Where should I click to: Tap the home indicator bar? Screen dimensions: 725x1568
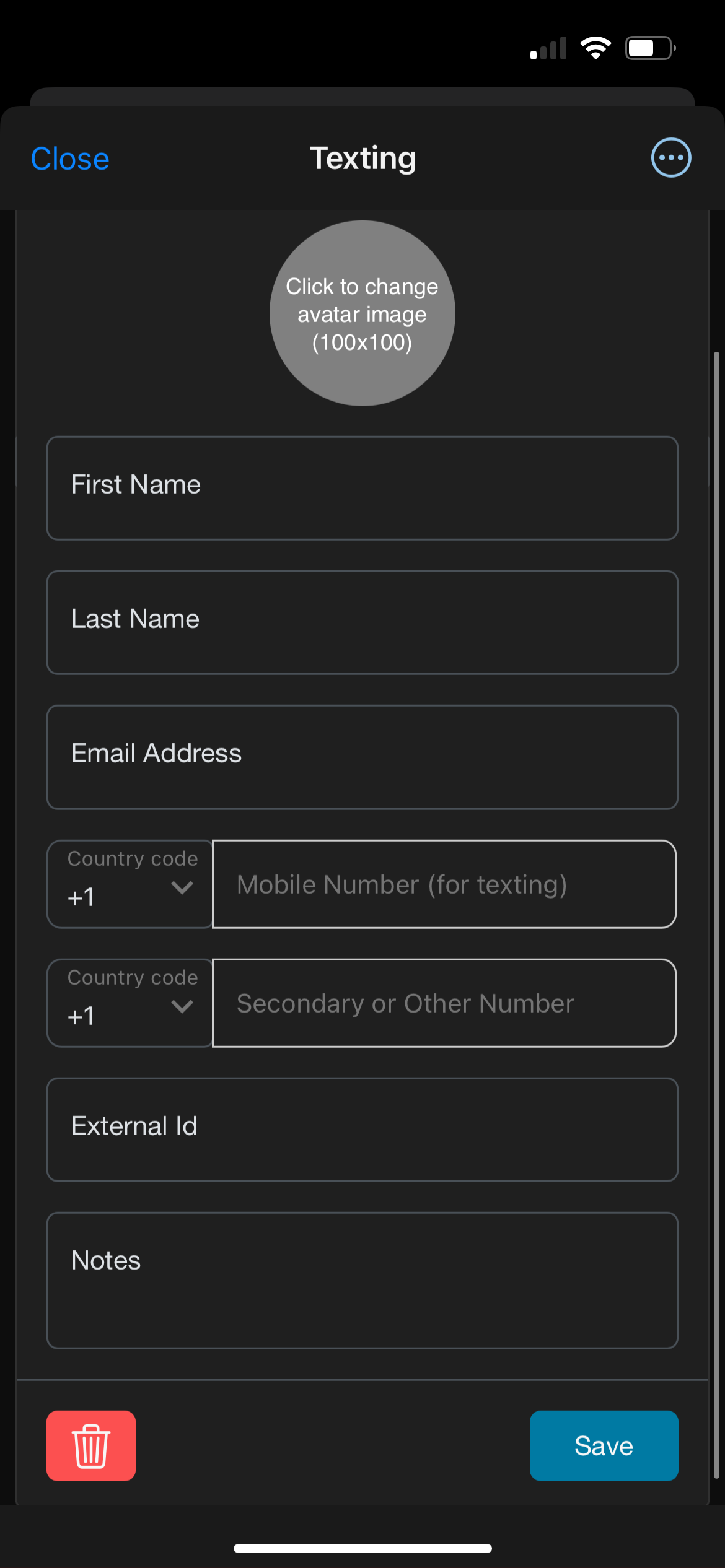[x=362, y=1548]
